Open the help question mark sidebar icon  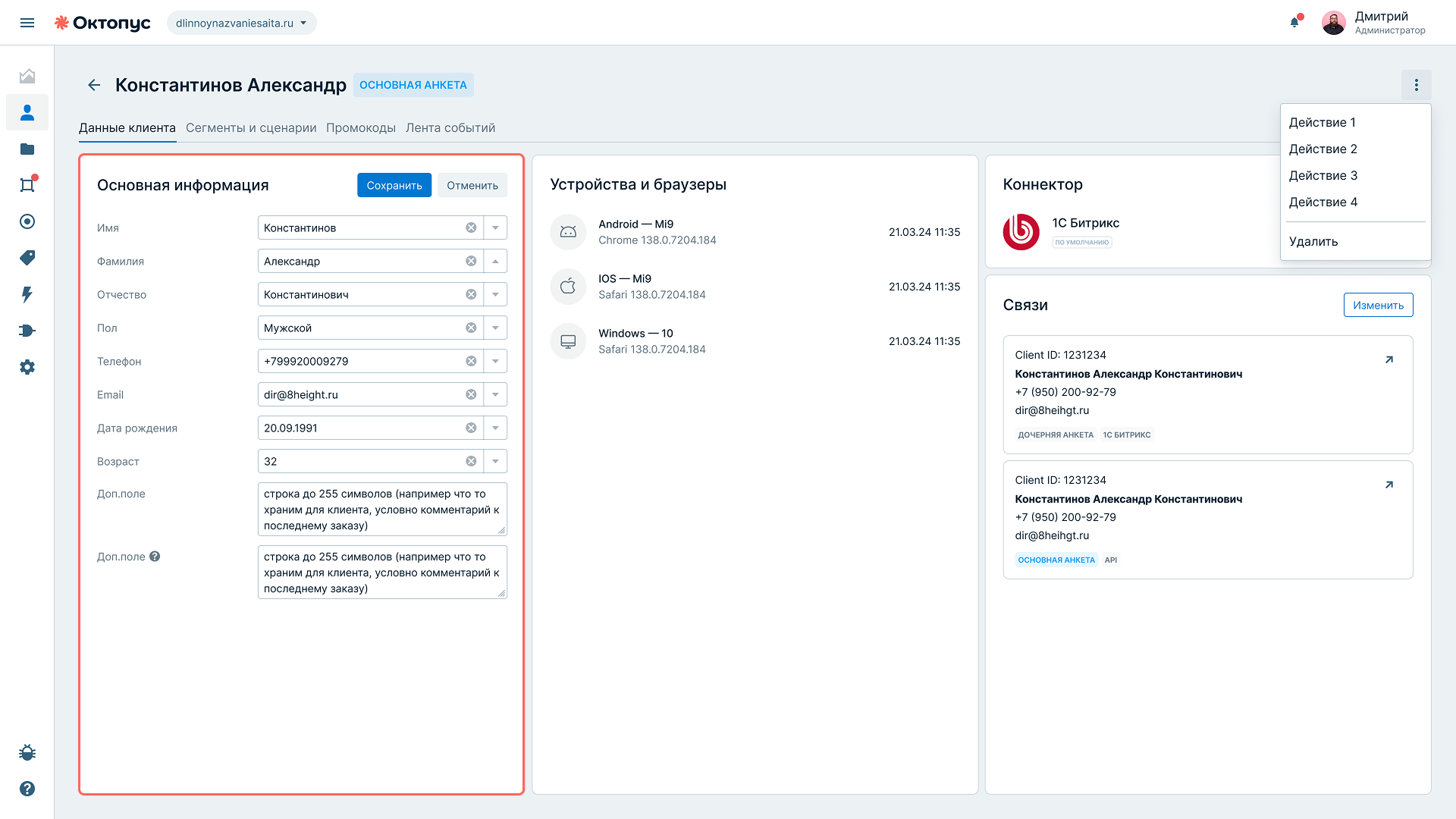[27, 789]
